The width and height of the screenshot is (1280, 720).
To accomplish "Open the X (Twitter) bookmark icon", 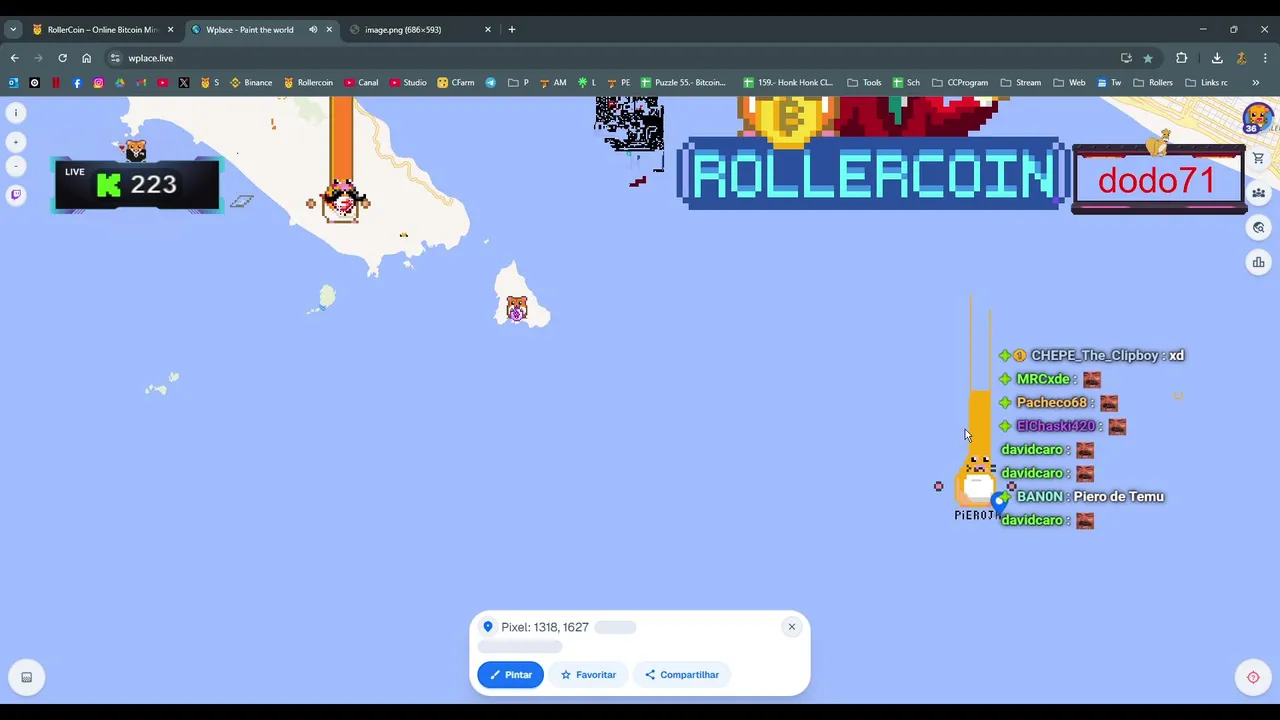I will 184,83.
